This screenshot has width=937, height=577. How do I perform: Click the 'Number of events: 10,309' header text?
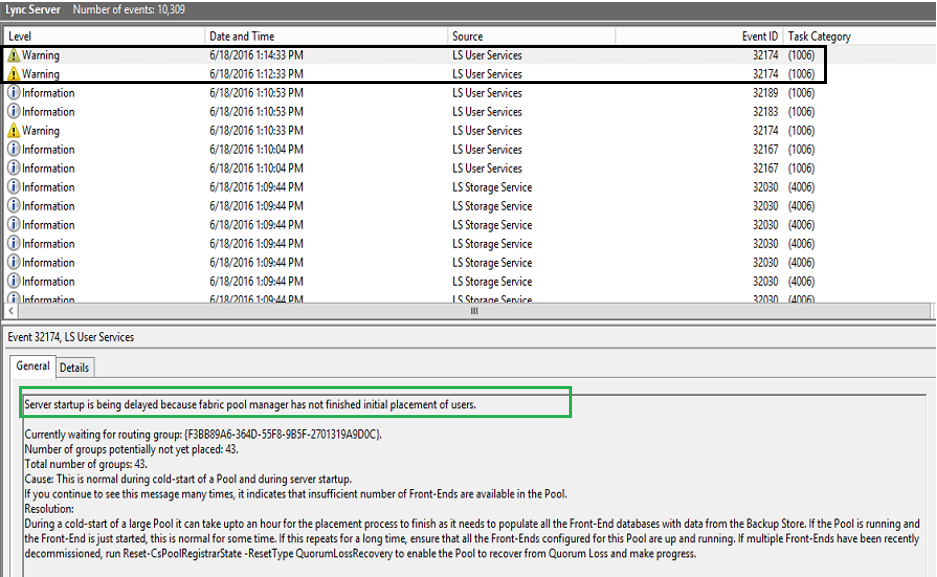point(128,10)
